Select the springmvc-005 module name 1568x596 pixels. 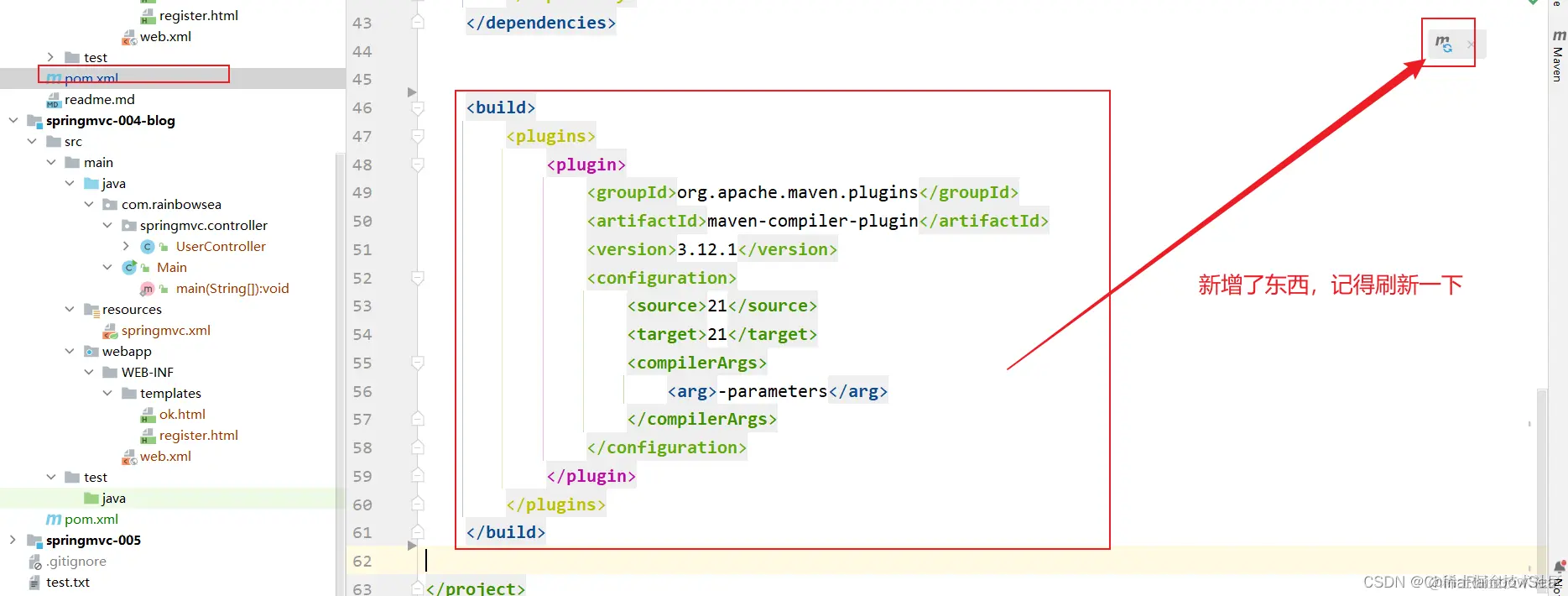pyautogui.click(x=93, y=540)
